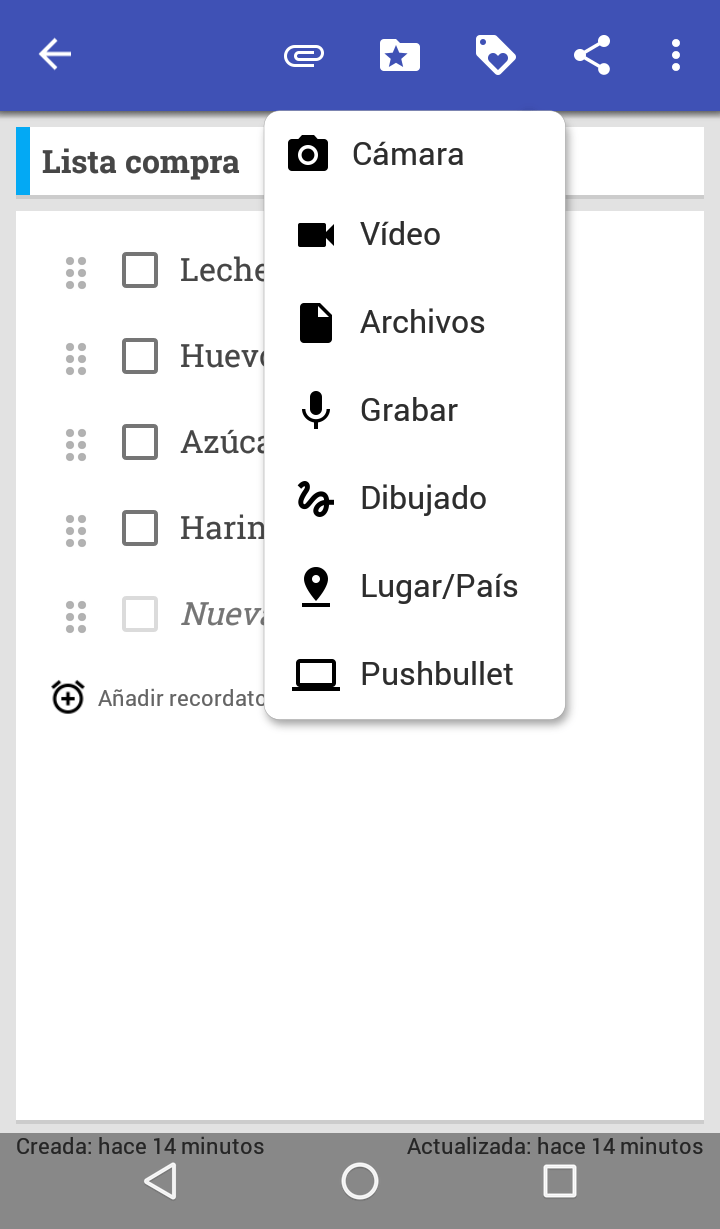Tap the back arrow in header
Screen dimensions: 720x1229
coord(55,55)
